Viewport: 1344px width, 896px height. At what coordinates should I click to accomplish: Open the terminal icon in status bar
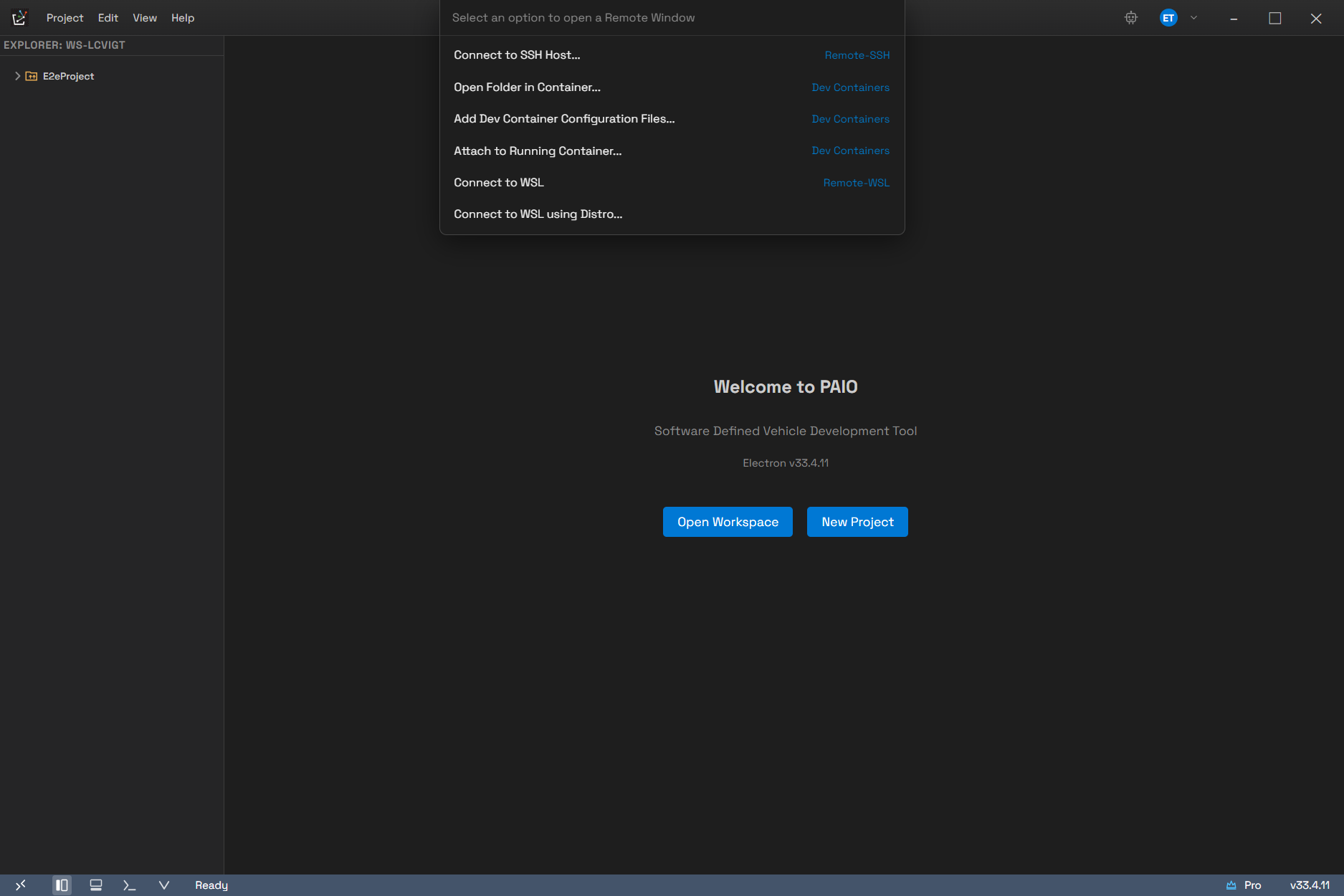[x=130, y=885]
